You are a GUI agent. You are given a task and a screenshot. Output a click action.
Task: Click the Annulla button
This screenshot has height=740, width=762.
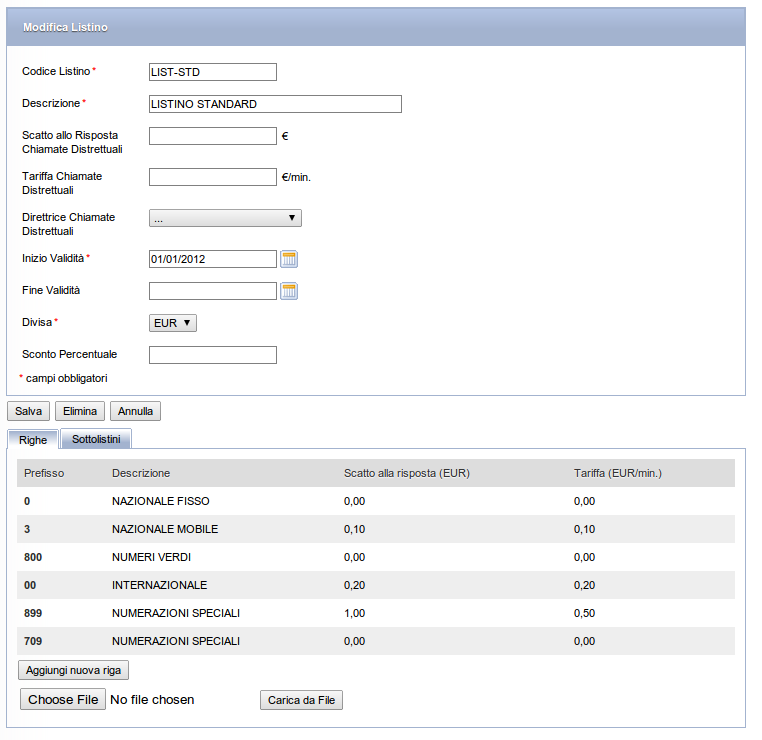coord(135,411)
